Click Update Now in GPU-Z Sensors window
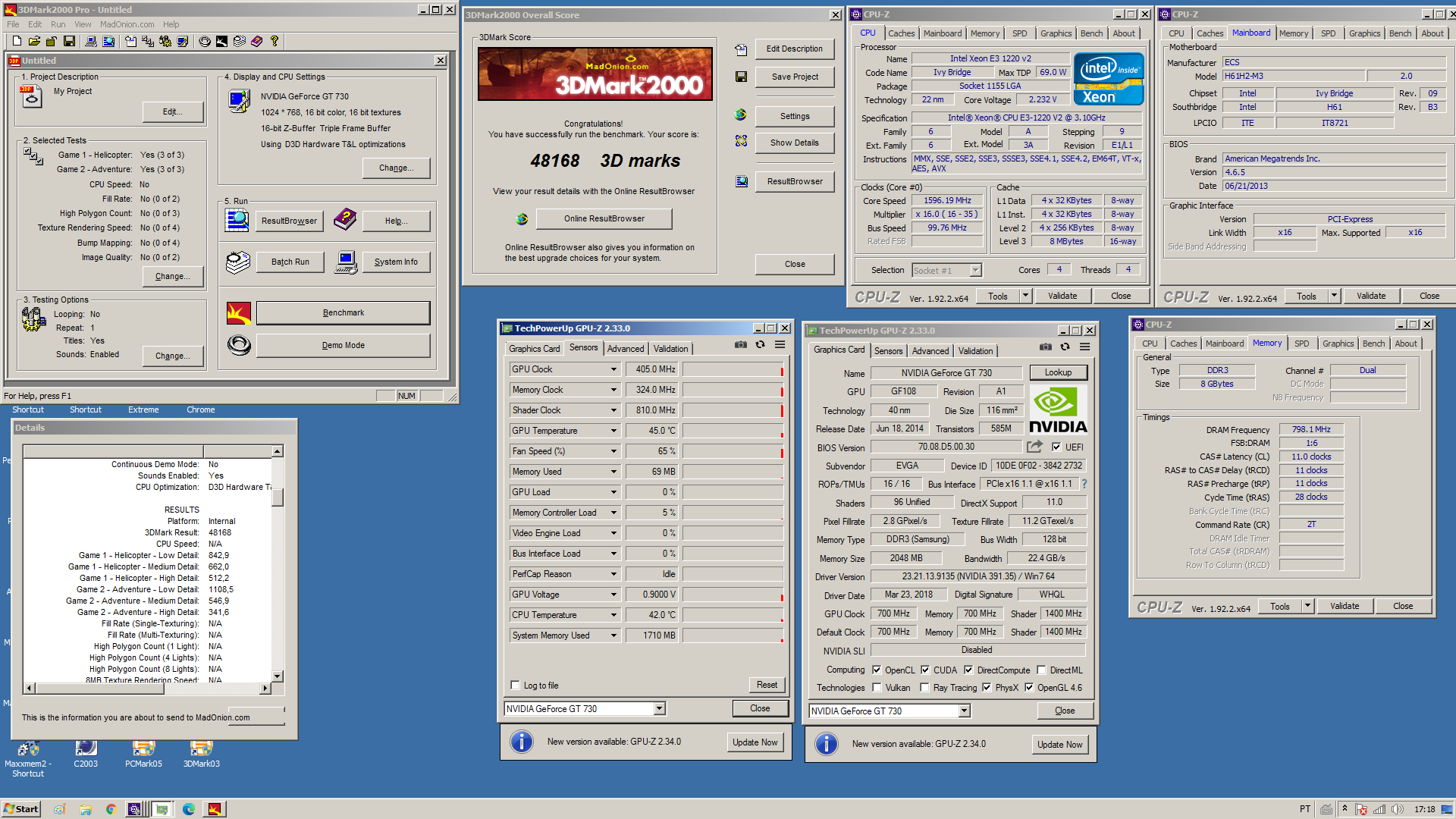The image size is (1456, 819). click(x=755, y=742)
